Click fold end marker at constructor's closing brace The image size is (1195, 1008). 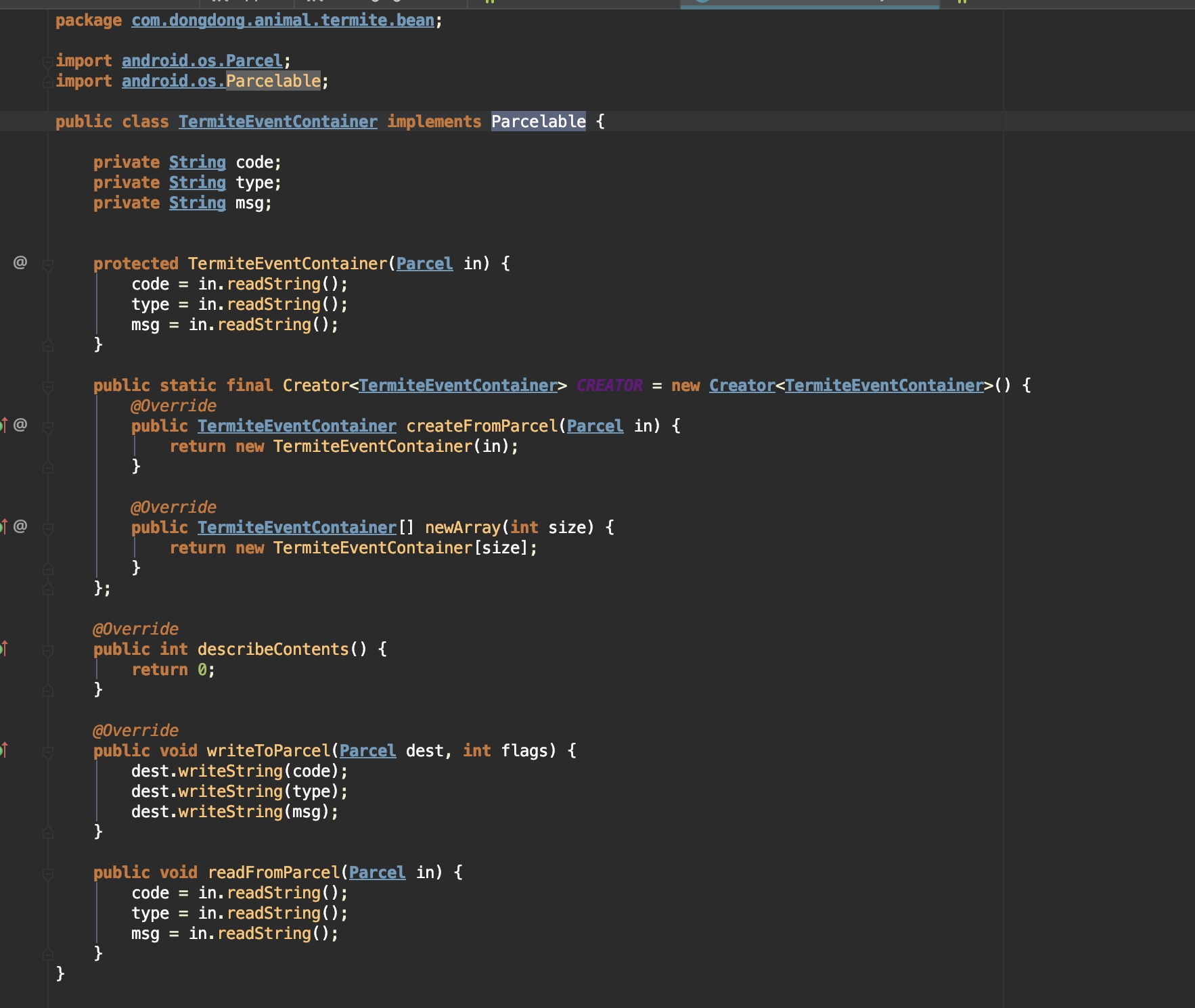pyautogui.click(x=47, y=346)
